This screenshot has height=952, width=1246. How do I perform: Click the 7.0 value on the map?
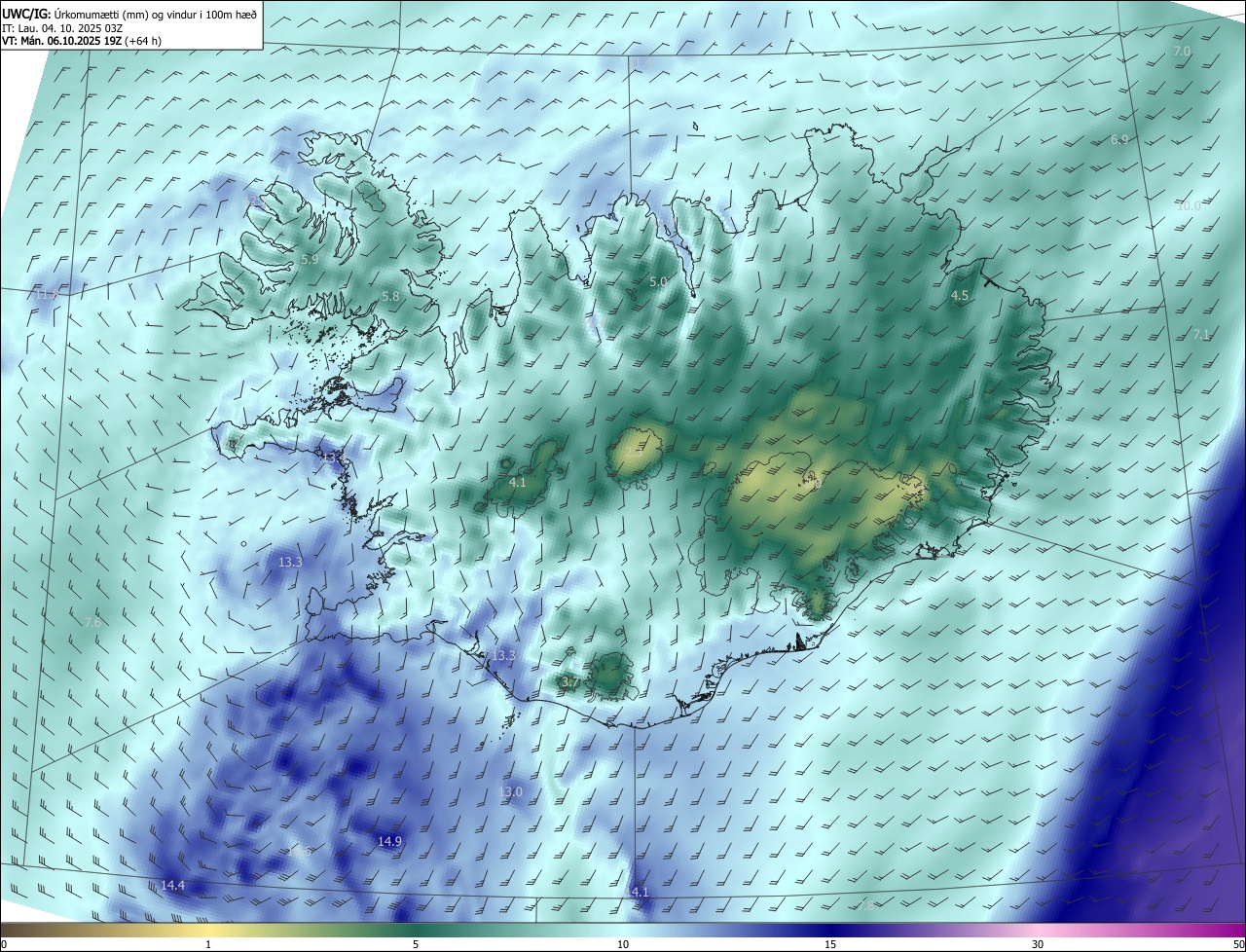[1182, 51]
